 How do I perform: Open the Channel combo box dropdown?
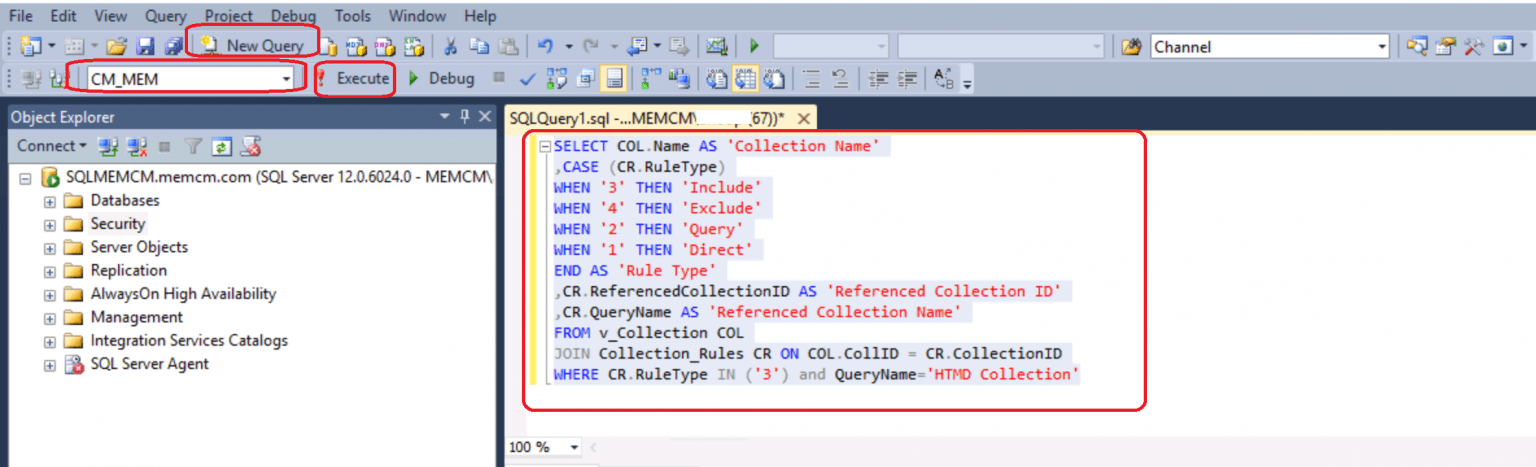1382,47
